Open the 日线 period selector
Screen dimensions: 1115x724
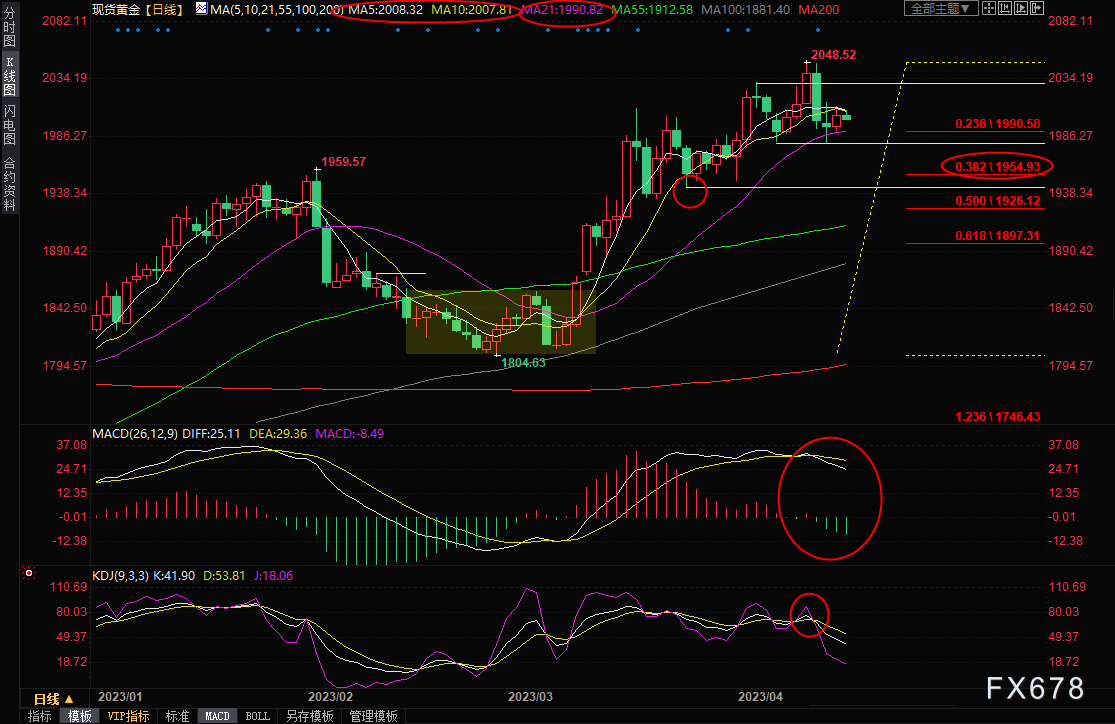(x=54, y=699)
